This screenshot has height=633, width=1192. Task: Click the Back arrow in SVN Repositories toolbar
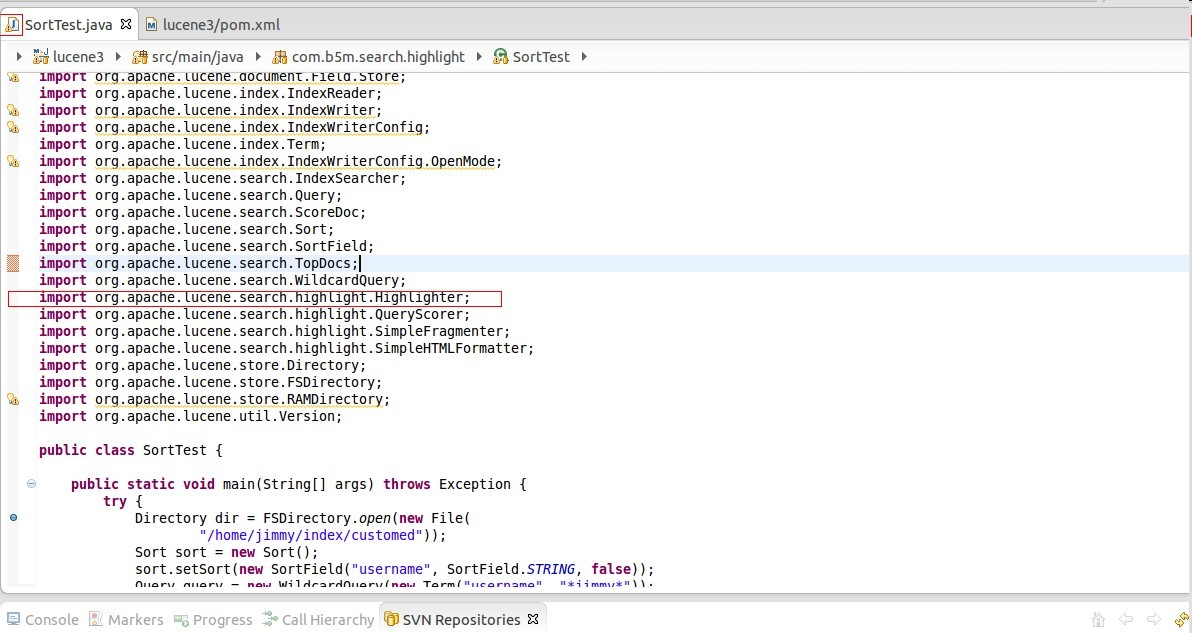pos(1126,619)
